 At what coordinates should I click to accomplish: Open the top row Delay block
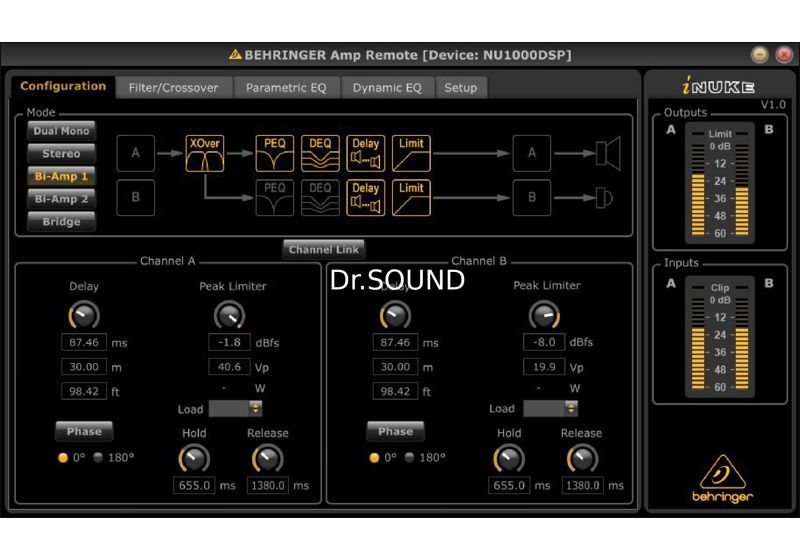click(365, 153)
